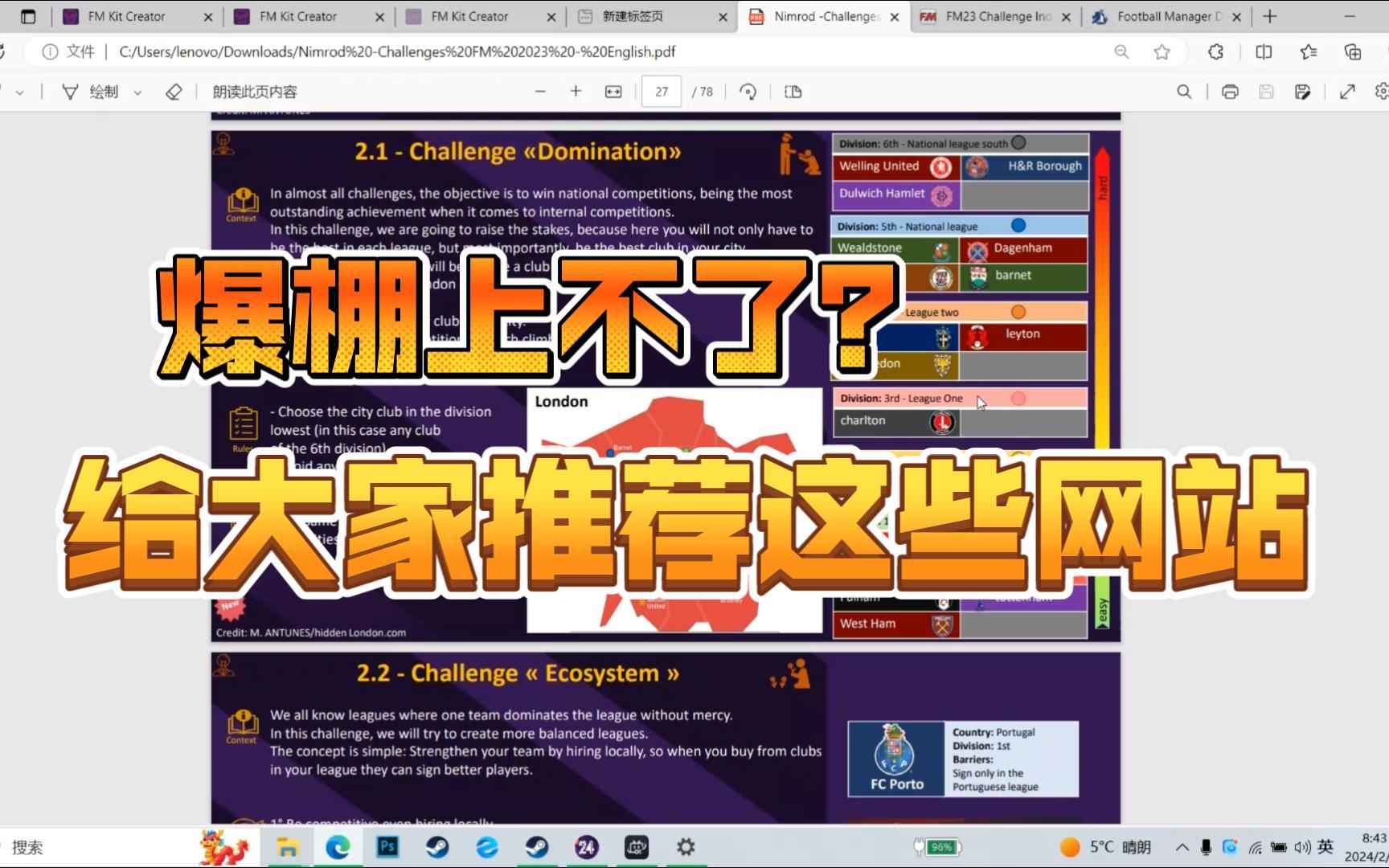Click Wealdstone club entry
Image resolution: width=1389 pixels, height=868 pixels.
895,248
